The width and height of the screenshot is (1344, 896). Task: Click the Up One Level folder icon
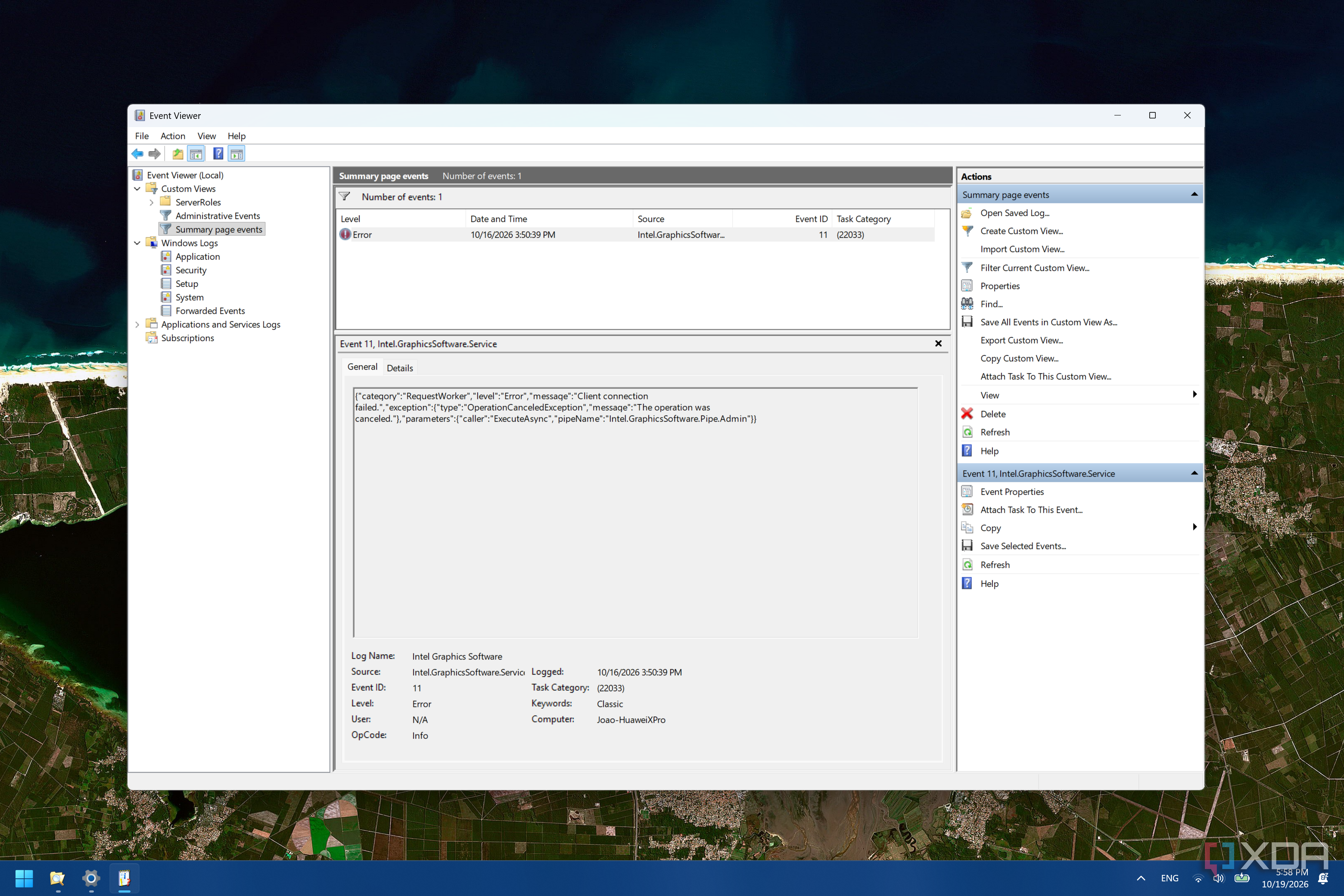pos(178,154)
